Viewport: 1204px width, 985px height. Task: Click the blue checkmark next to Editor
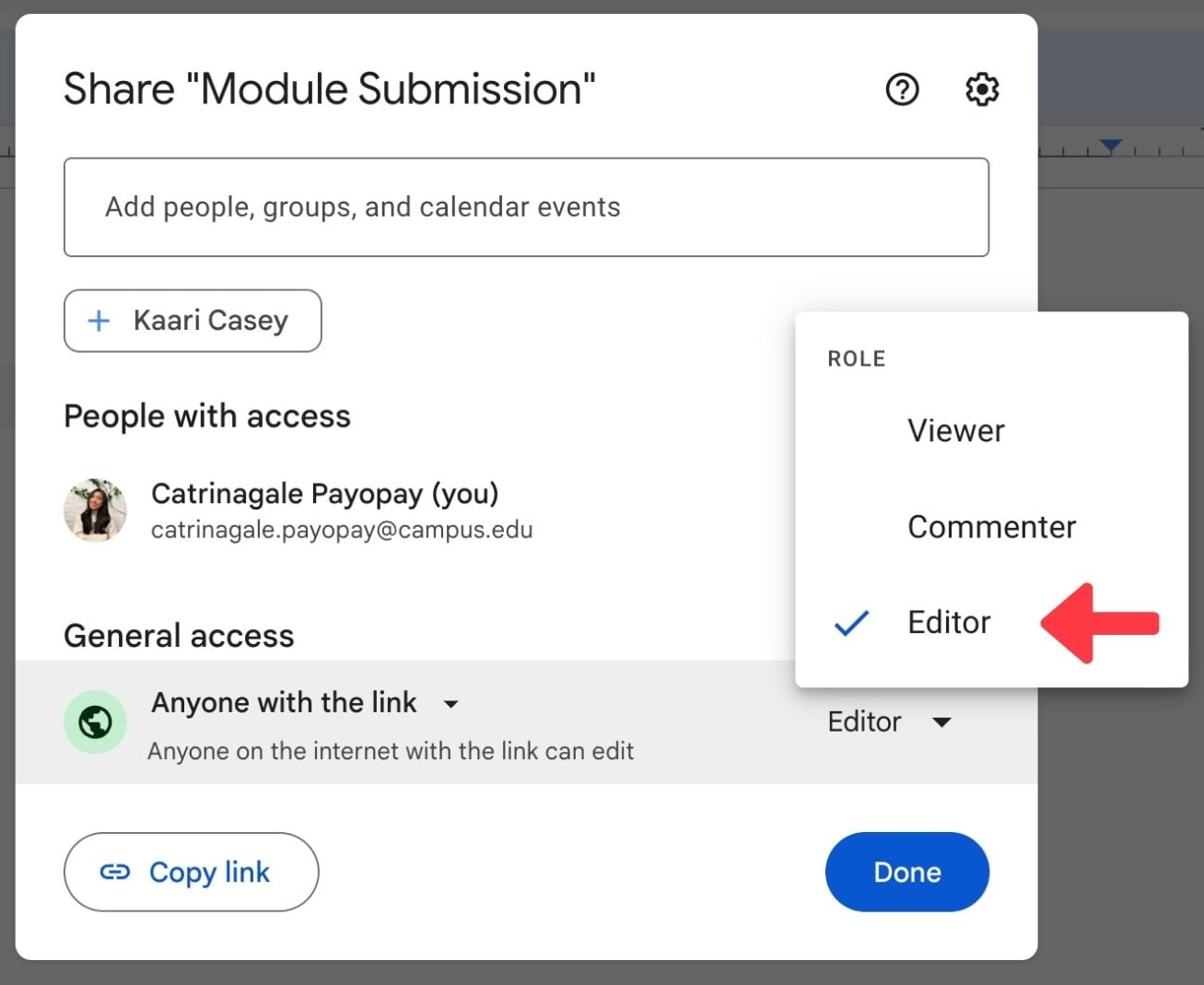(x=851, y=623)
